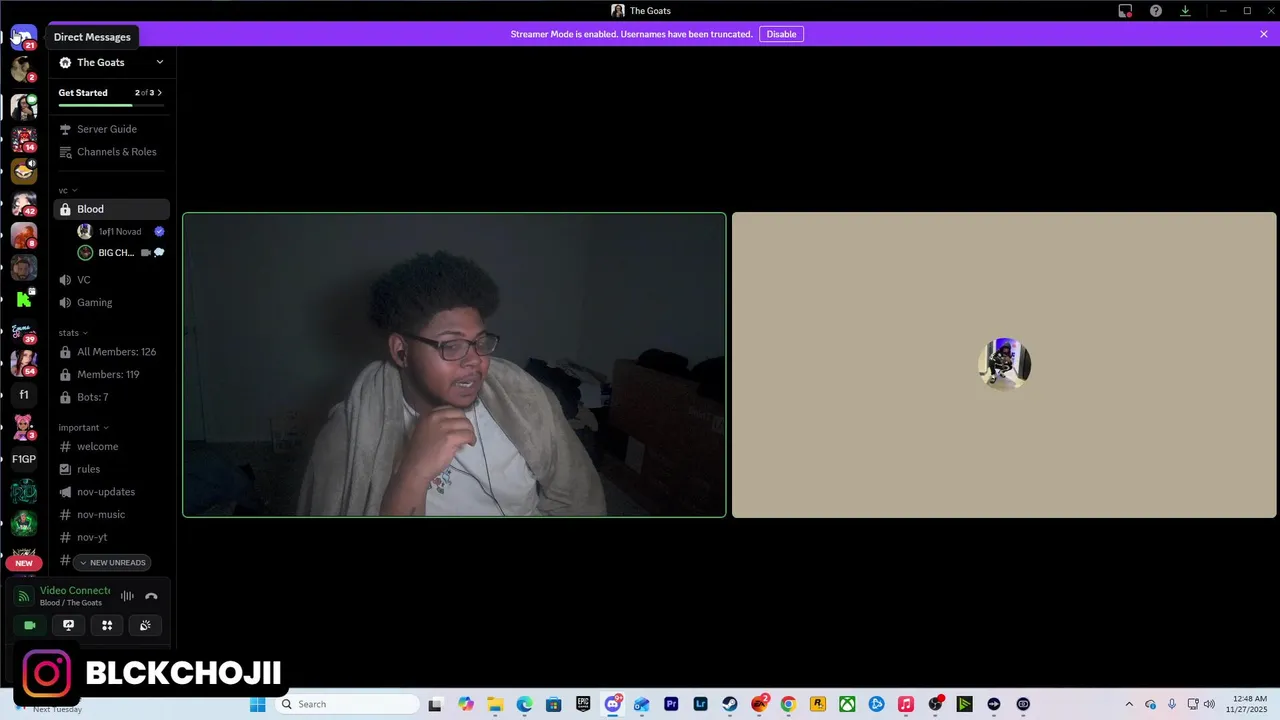
Task: Collapse the important category
Action: pos(83,427)
